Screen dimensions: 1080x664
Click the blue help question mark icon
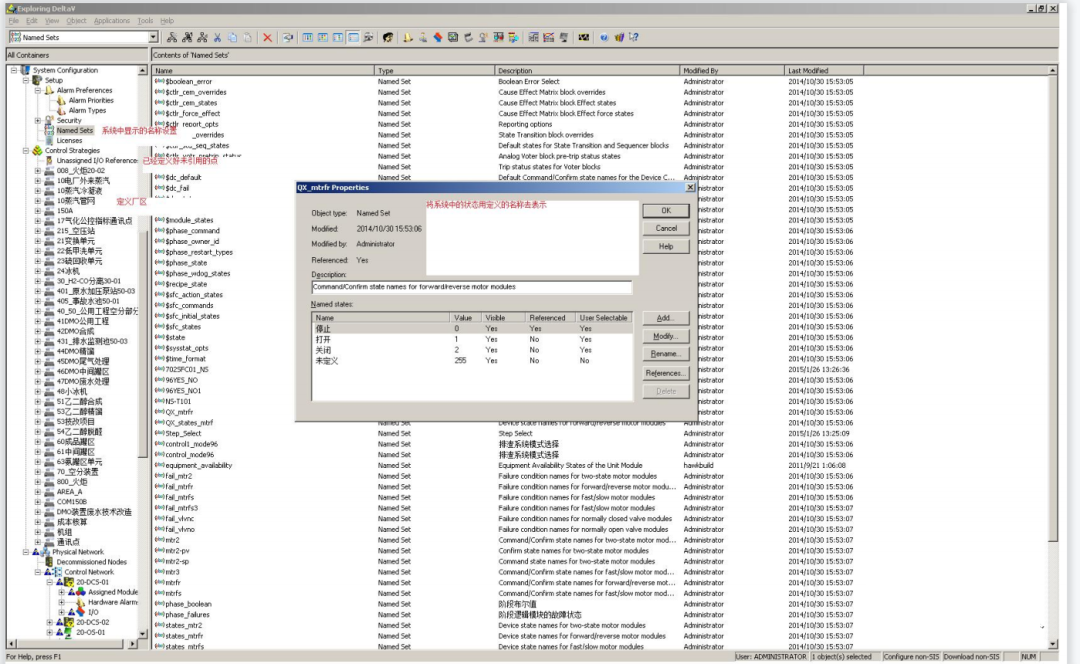pyautogui.click(x=604, y=38)
